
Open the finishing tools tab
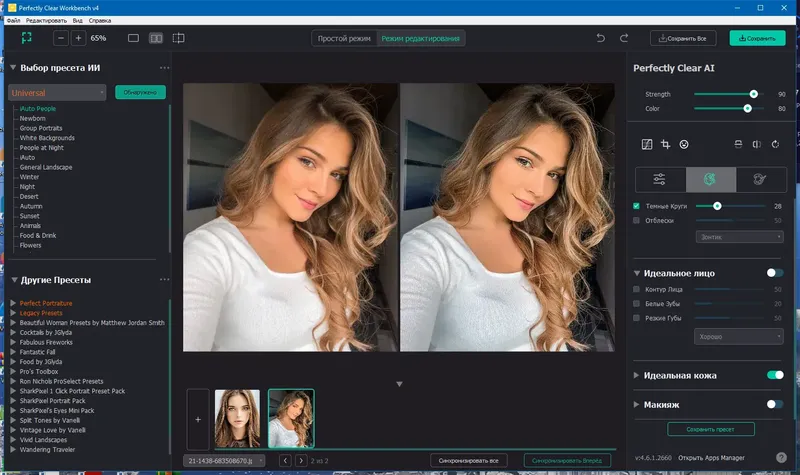760,179
